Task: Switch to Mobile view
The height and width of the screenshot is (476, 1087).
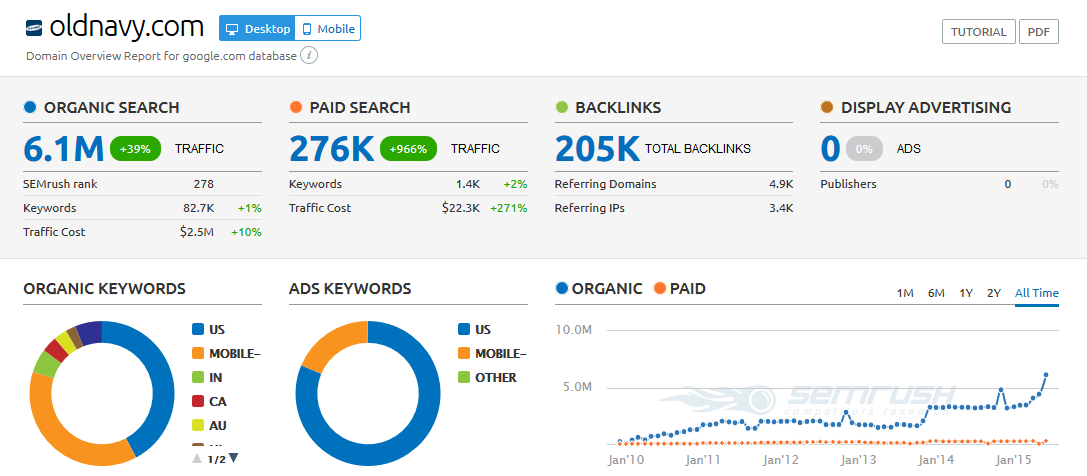Action: coord(328,28)
